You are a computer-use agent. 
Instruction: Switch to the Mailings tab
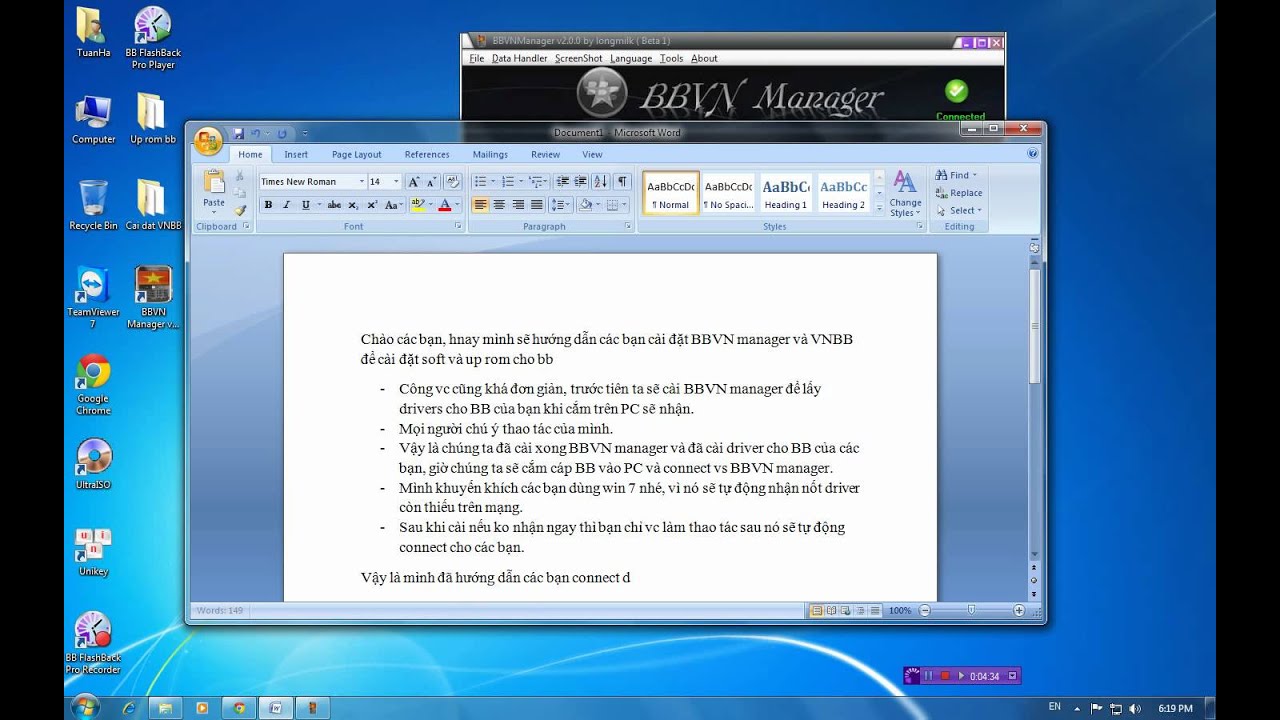coord(490,155)
